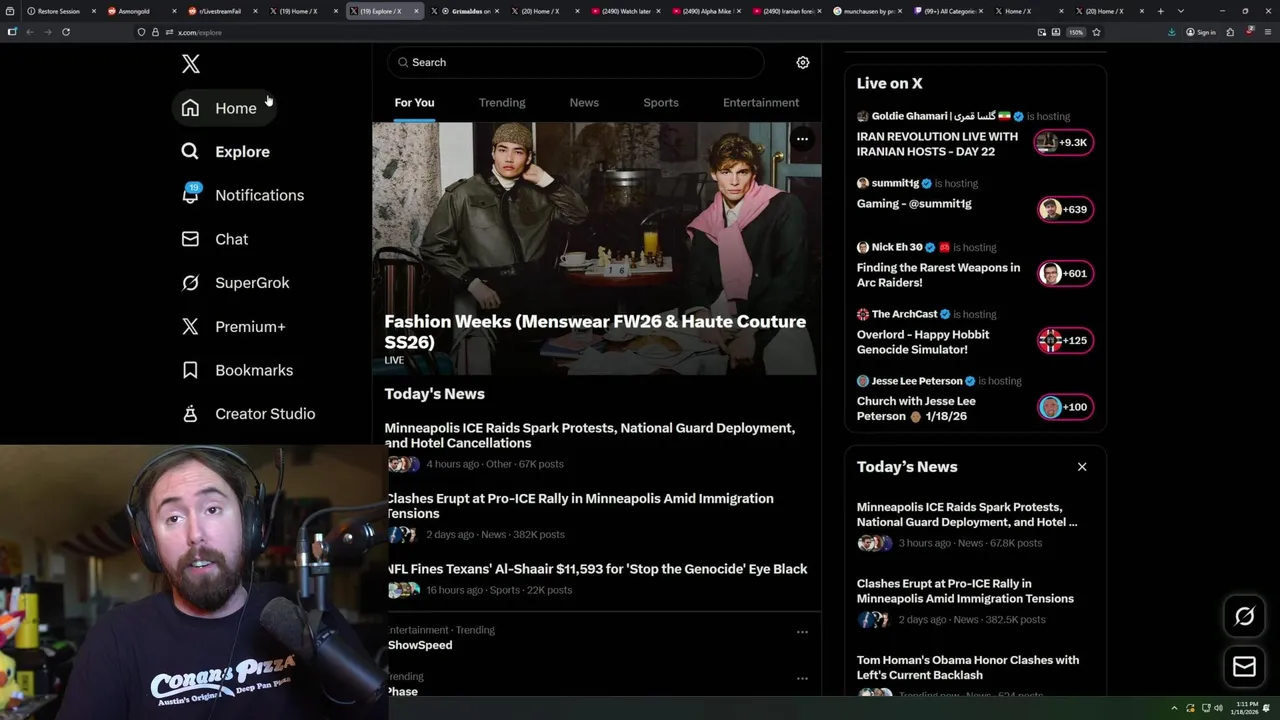
Task: Bookmark this page with the star icon
Action: (x=1096, y=32)
